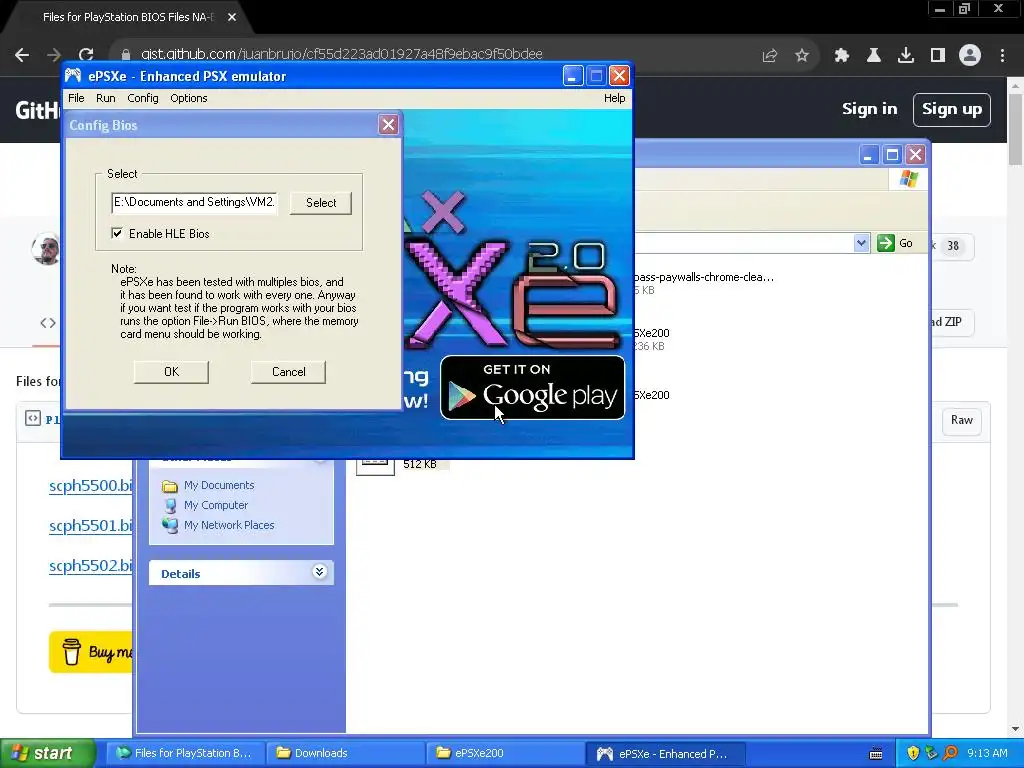Open ePSXe Run menu

106,98
